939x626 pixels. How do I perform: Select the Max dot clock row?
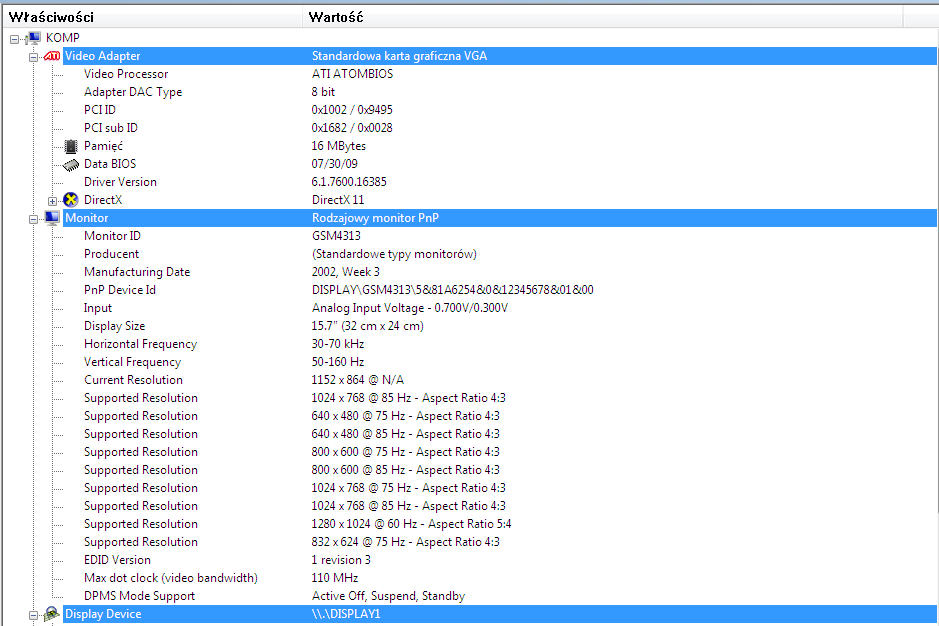171,578
